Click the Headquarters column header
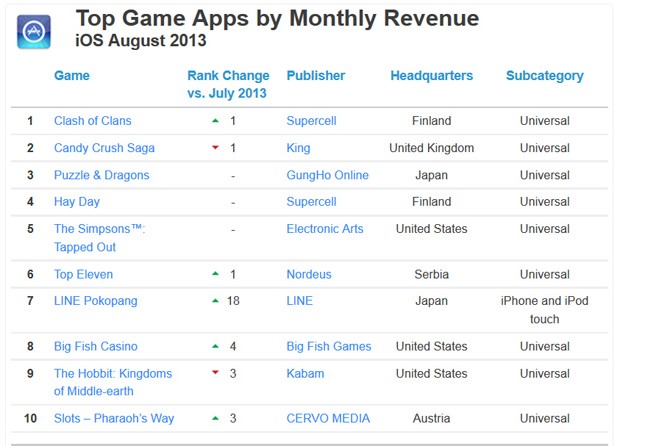 tap(431, 76)
